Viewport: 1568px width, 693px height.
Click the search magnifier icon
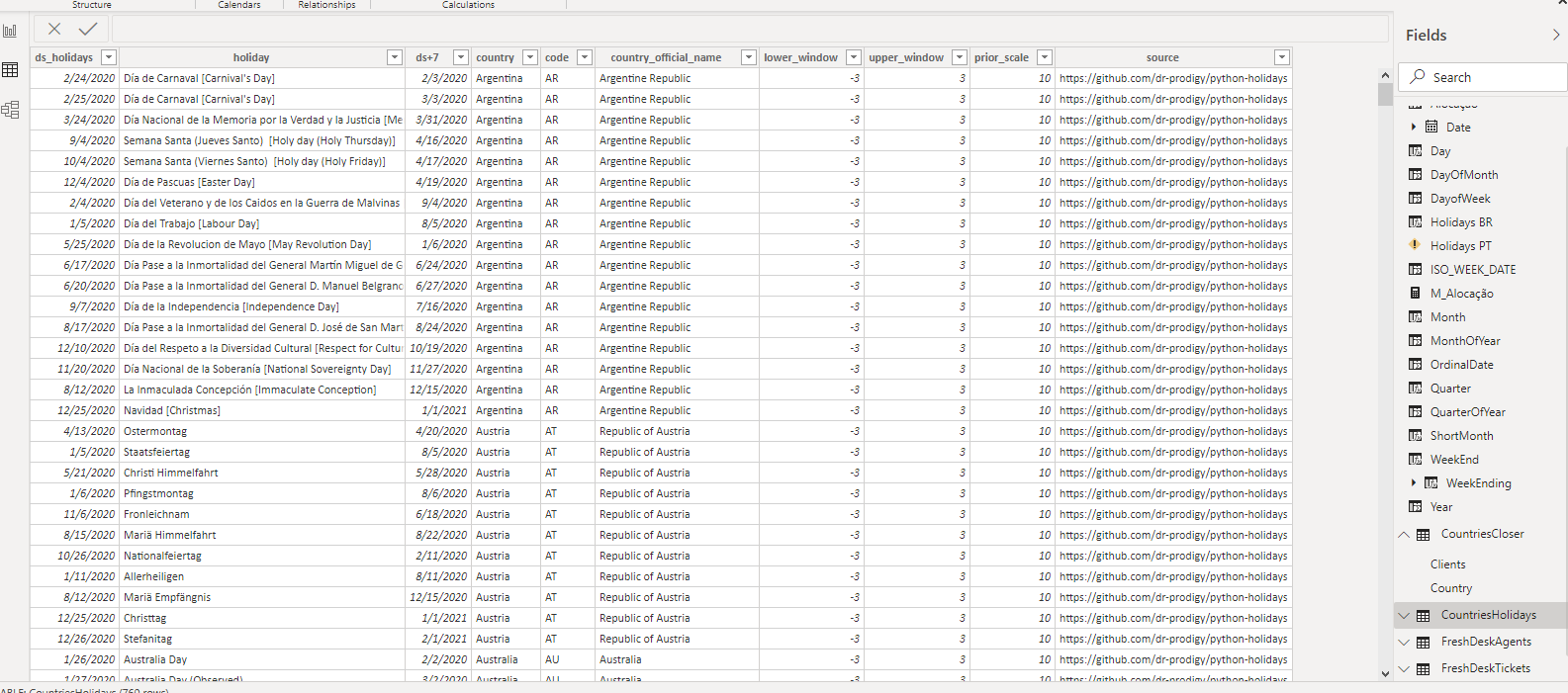click(1418, 76)
